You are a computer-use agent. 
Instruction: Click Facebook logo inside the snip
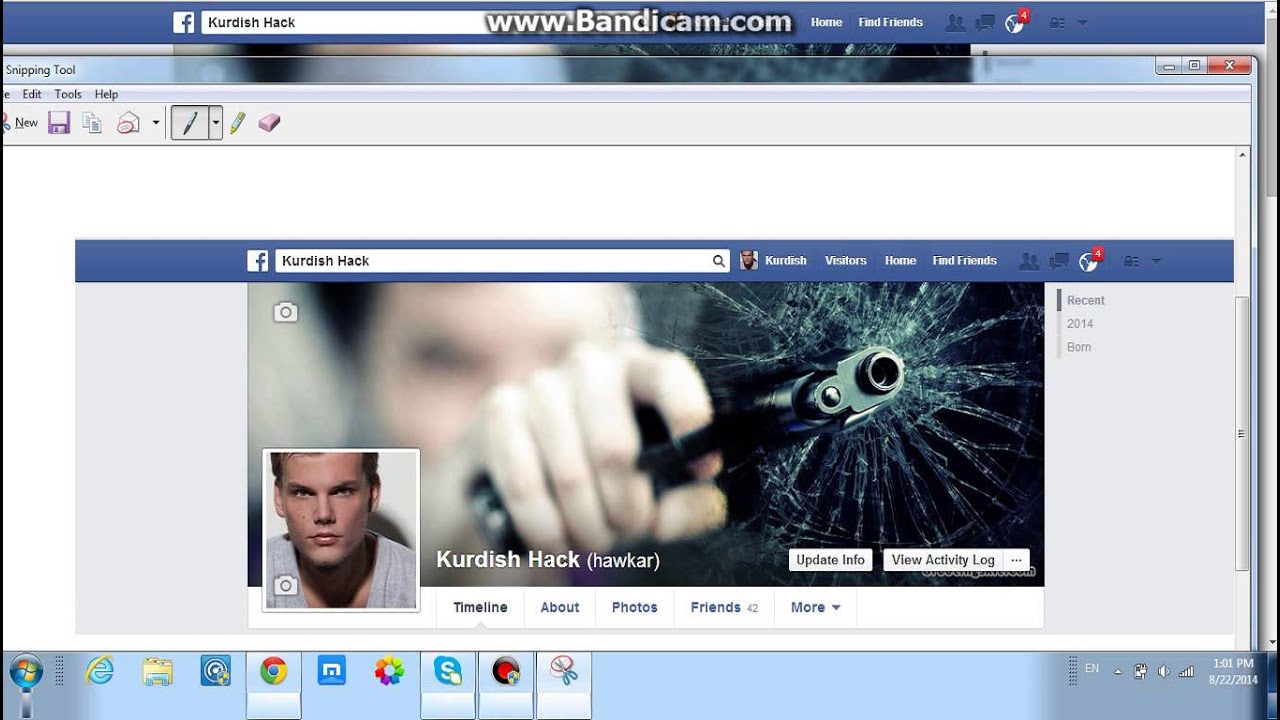(x=258, y=261)
